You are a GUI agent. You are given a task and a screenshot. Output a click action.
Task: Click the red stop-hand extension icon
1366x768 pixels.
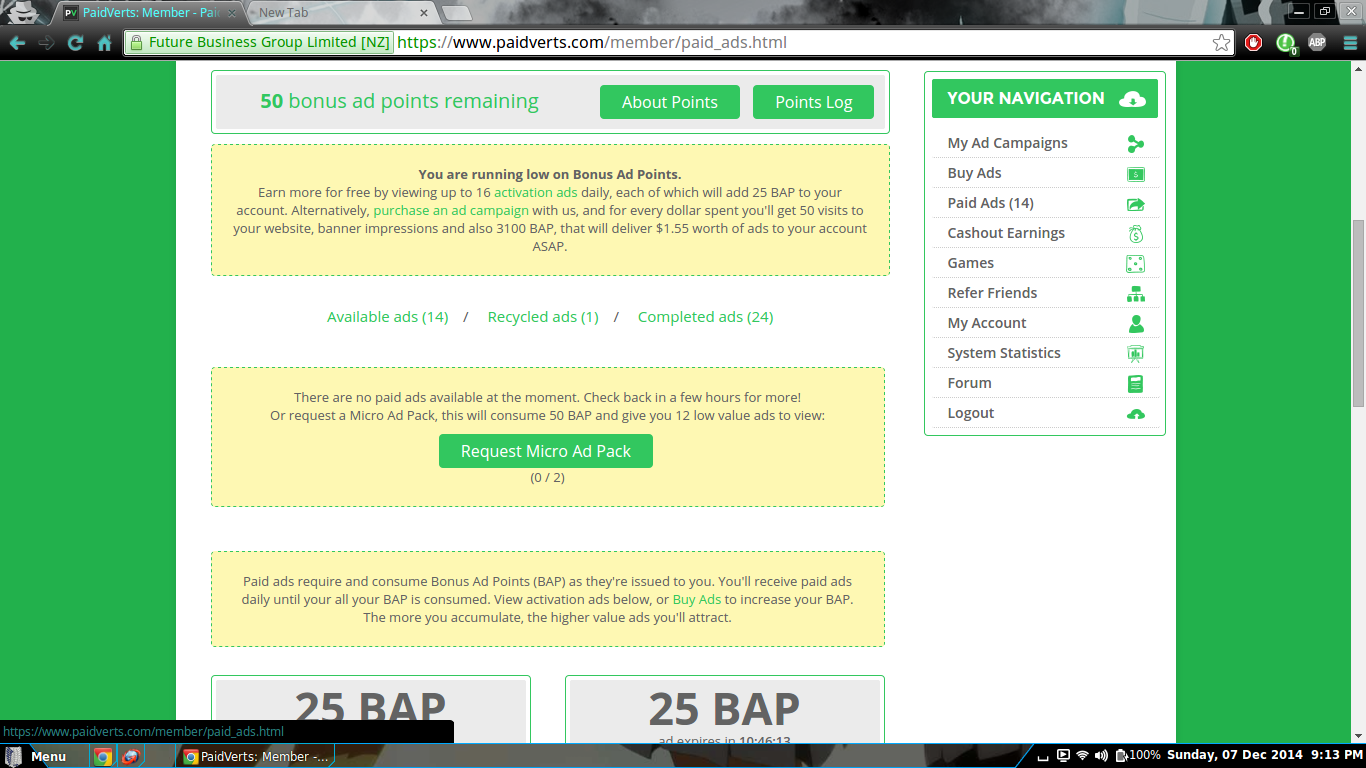coord(1254,43)
